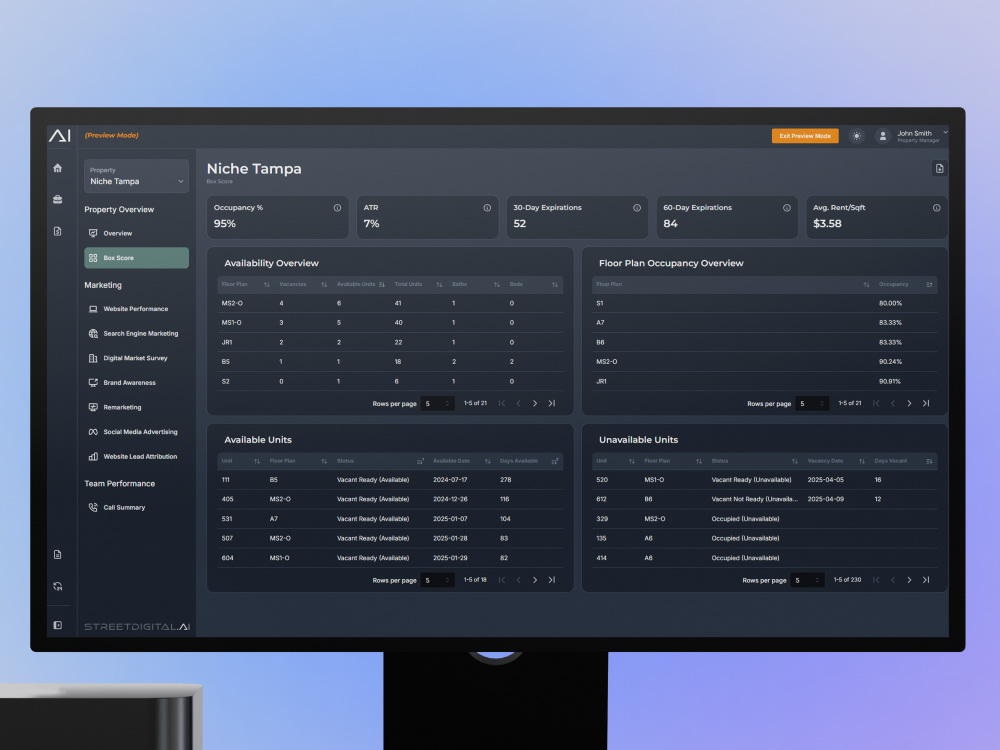
Task: Open Digital Market Survey page
Action: 135,358
